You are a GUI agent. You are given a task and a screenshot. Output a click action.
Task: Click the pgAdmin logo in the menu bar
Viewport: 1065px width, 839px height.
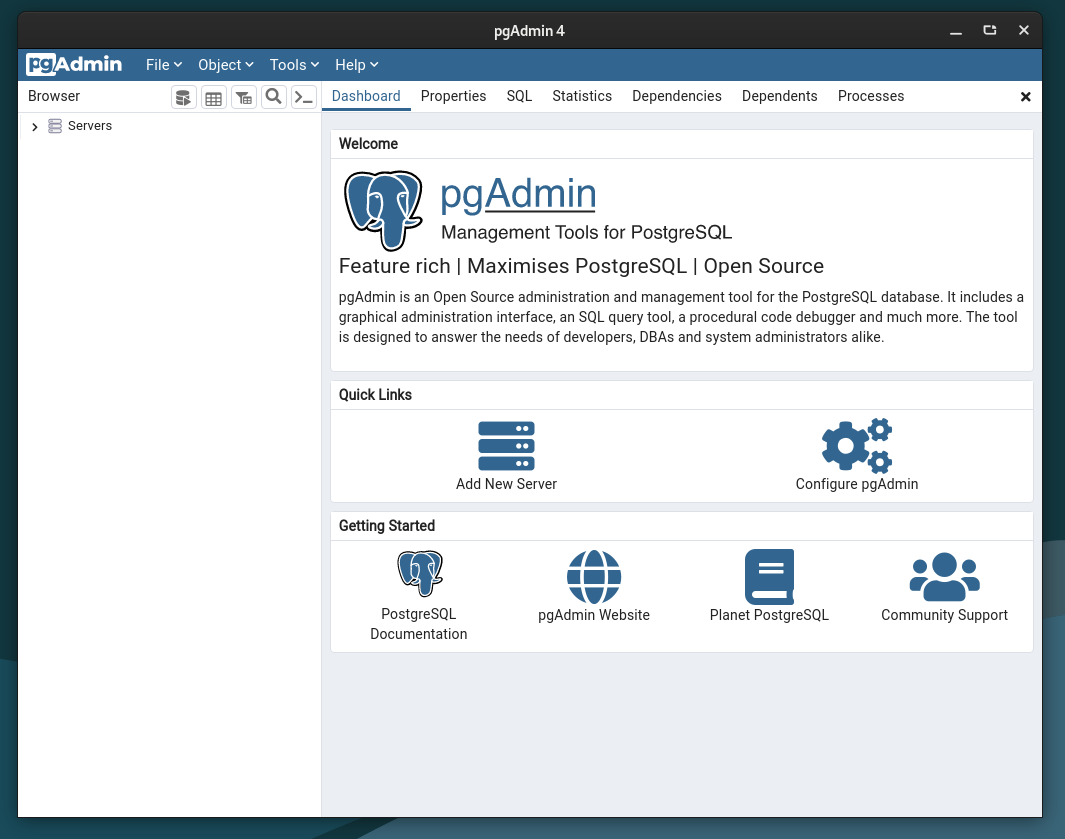[74, 65]
